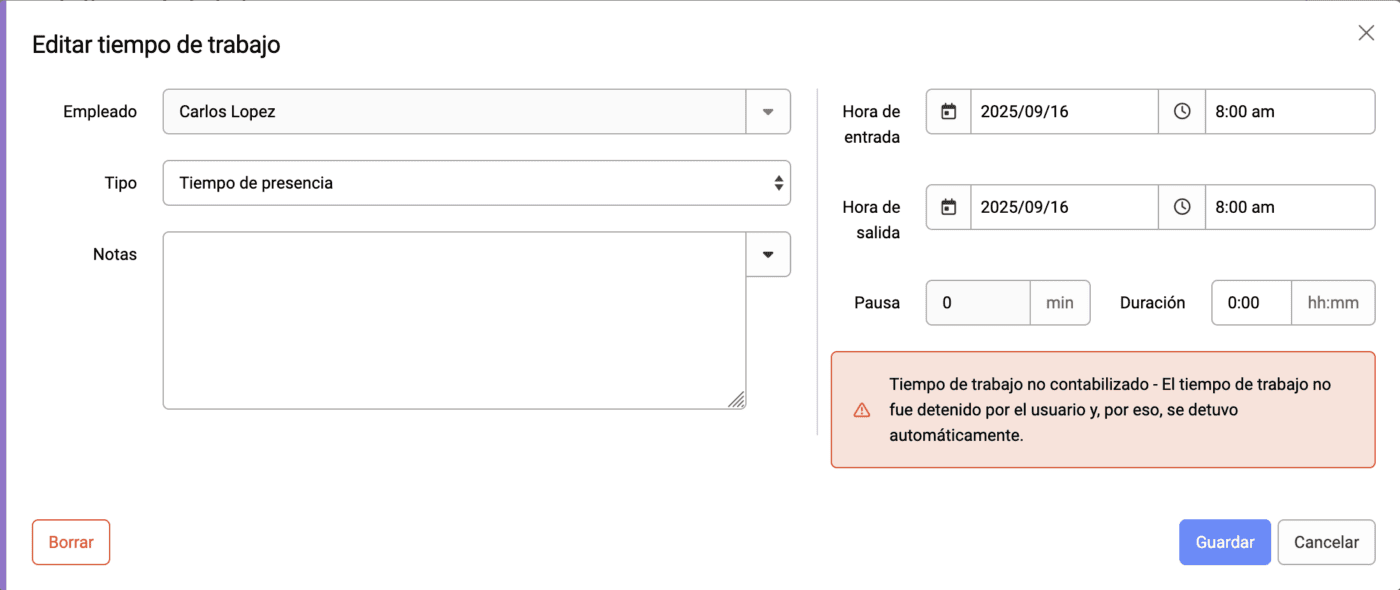Open the clock picker for Hora de entrada

point(1182,111)
